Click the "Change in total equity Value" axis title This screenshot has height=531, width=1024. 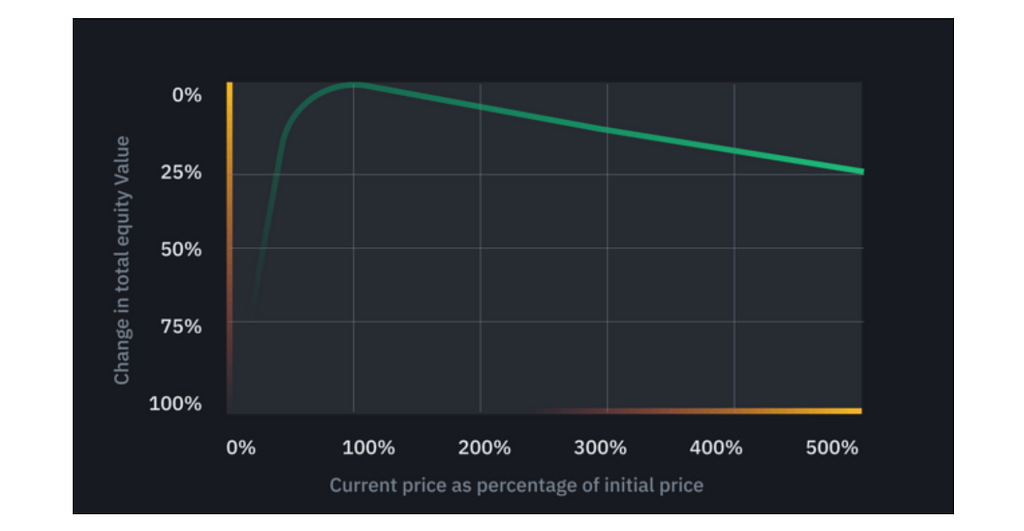coord(122,260)
